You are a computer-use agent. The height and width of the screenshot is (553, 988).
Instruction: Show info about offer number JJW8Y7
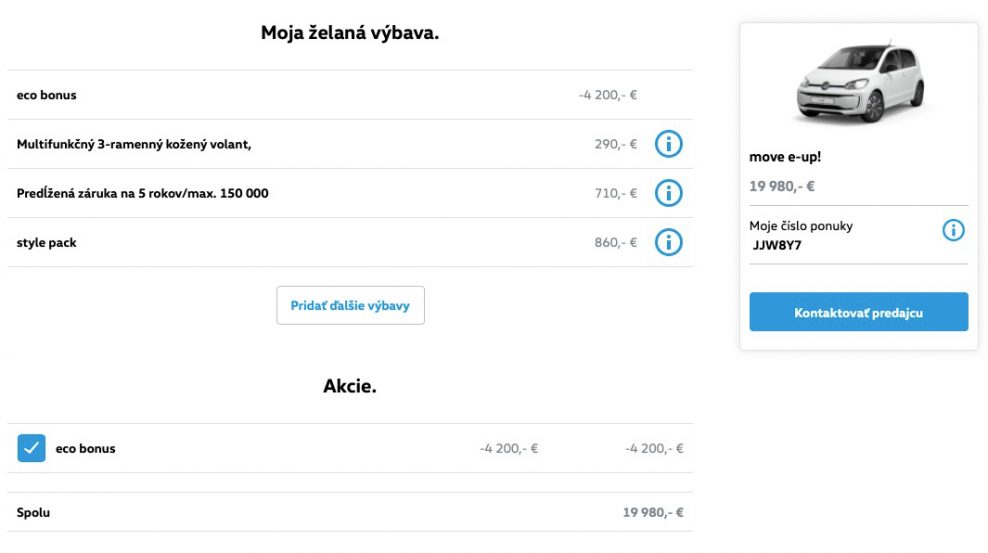click(x=953, y=230)
